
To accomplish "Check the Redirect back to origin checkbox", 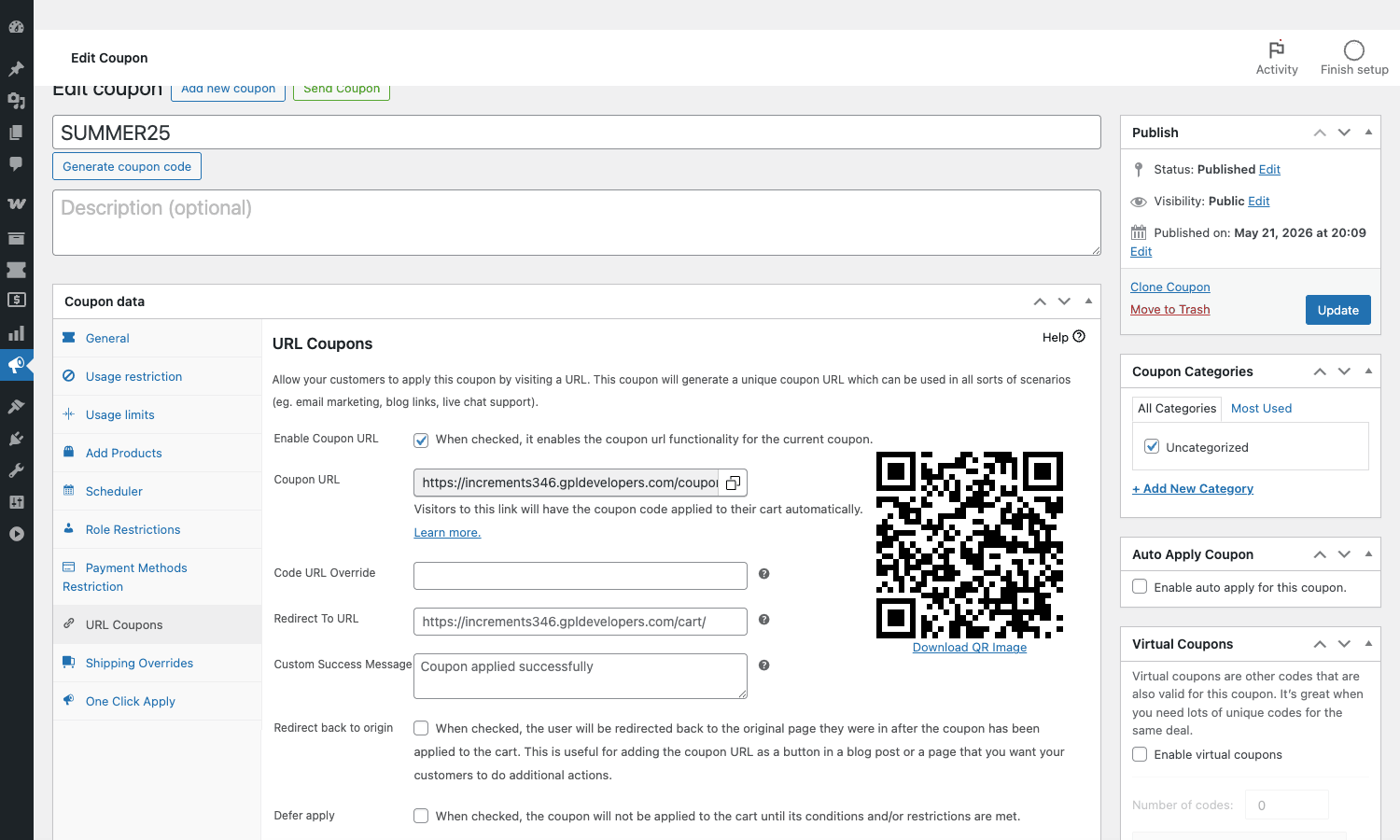I will click(421, 728).
